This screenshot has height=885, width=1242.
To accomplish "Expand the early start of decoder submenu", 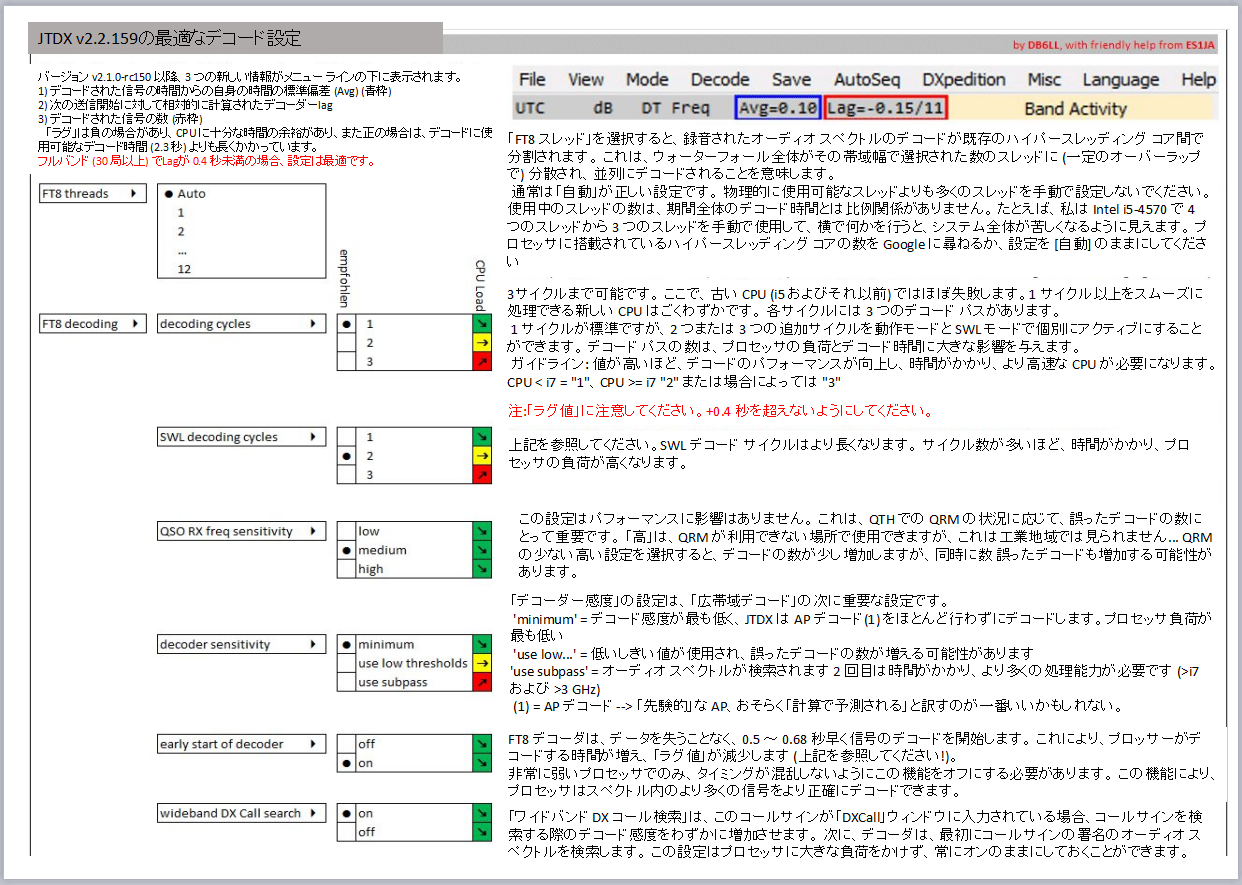I will click(241, 744).
